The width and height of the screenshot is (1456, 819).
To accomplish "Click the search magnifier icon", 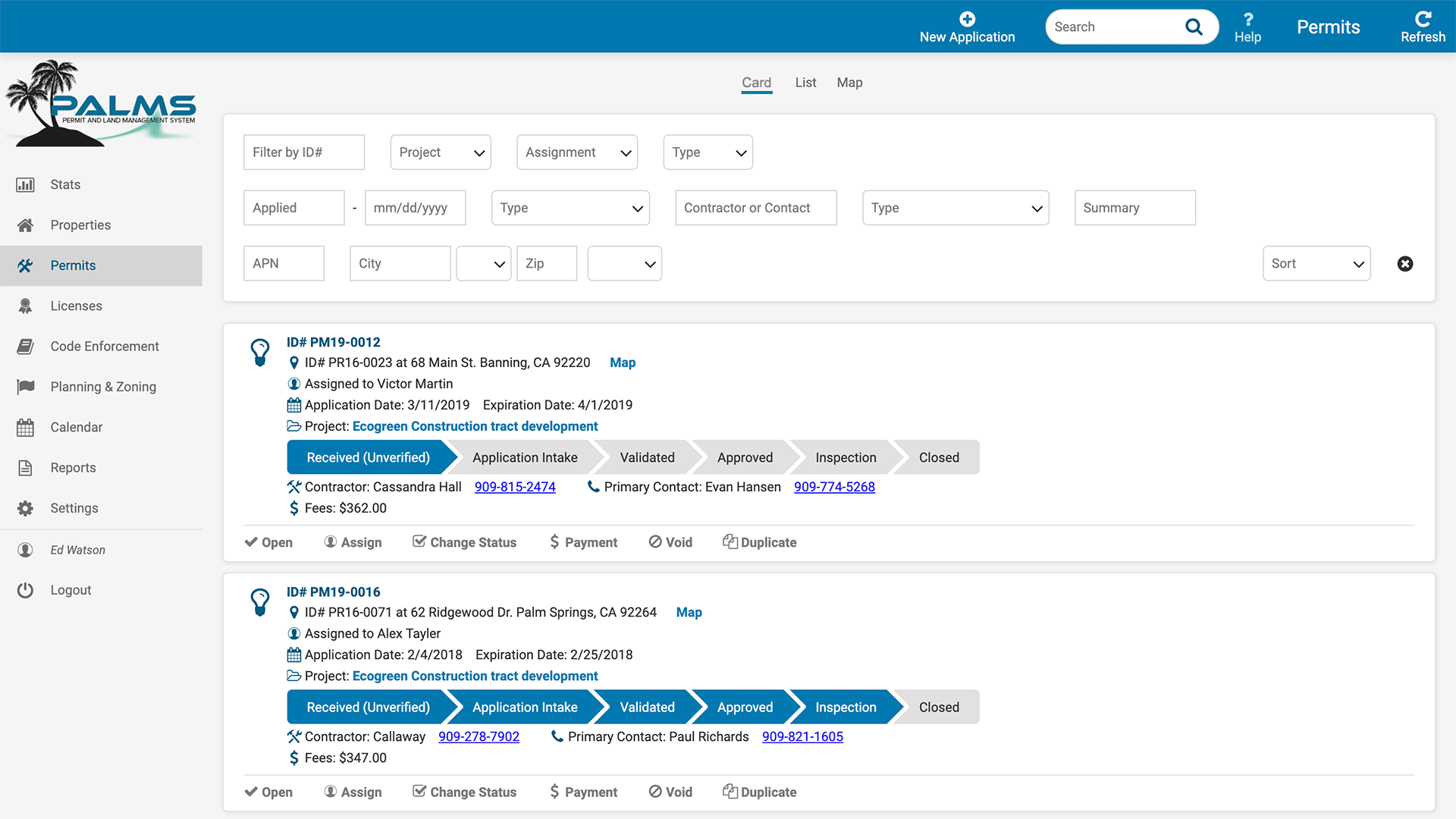I will point(1194,27).
